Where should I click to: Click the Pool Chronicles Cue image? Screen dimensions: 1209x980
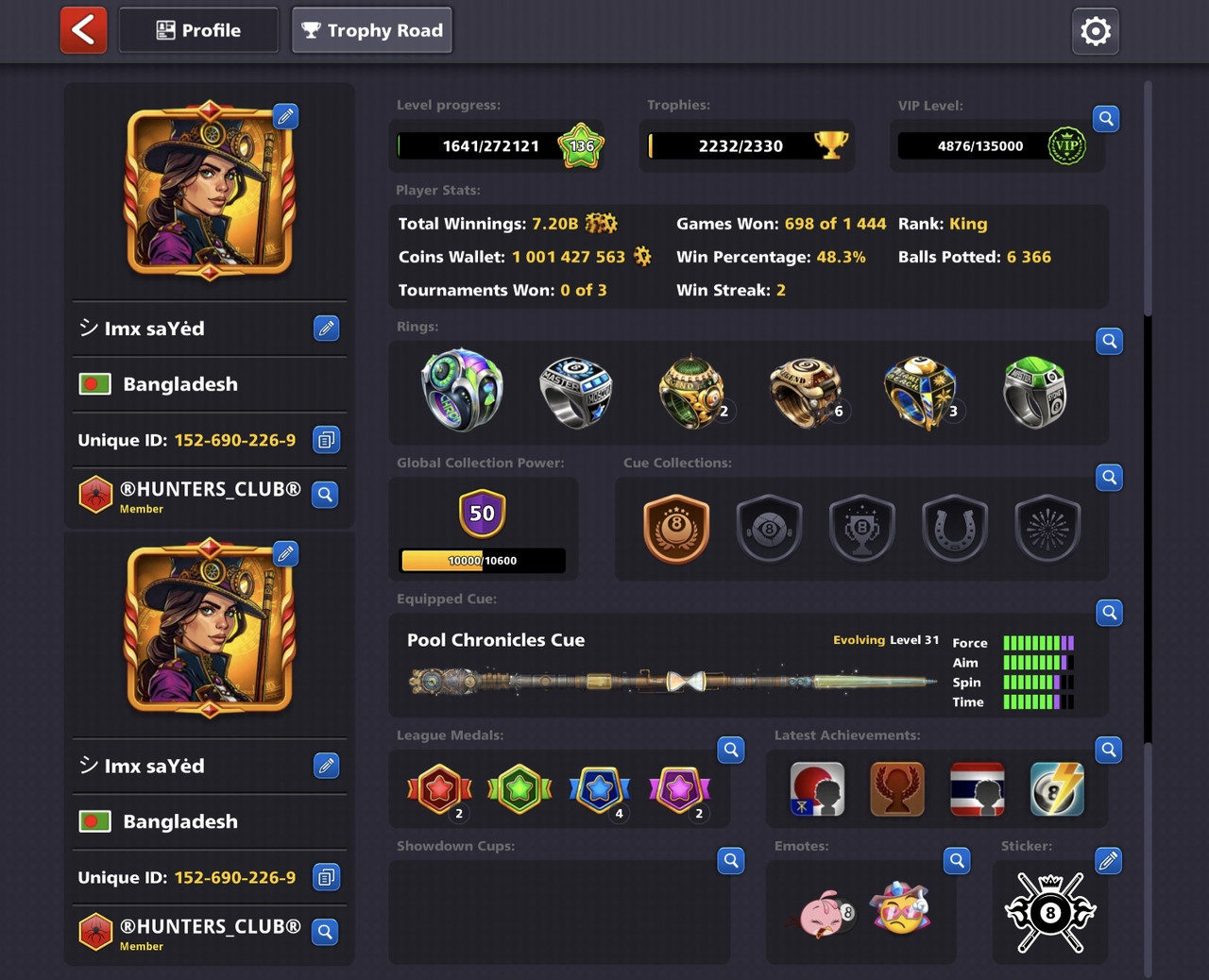673,681
